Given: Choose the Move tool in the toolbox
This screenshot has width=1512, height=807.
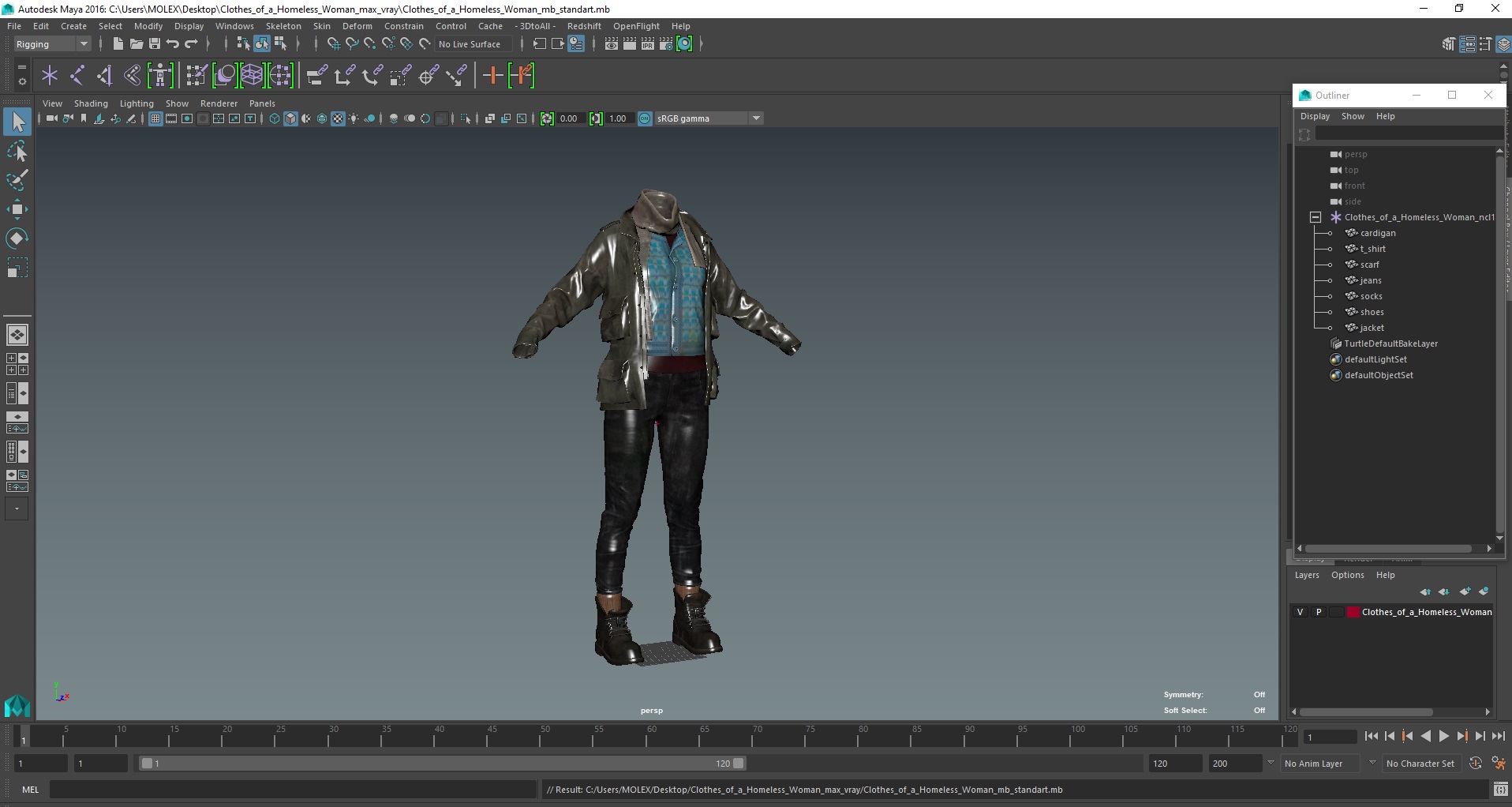Looking at the screenshot, I should [17, 209].
